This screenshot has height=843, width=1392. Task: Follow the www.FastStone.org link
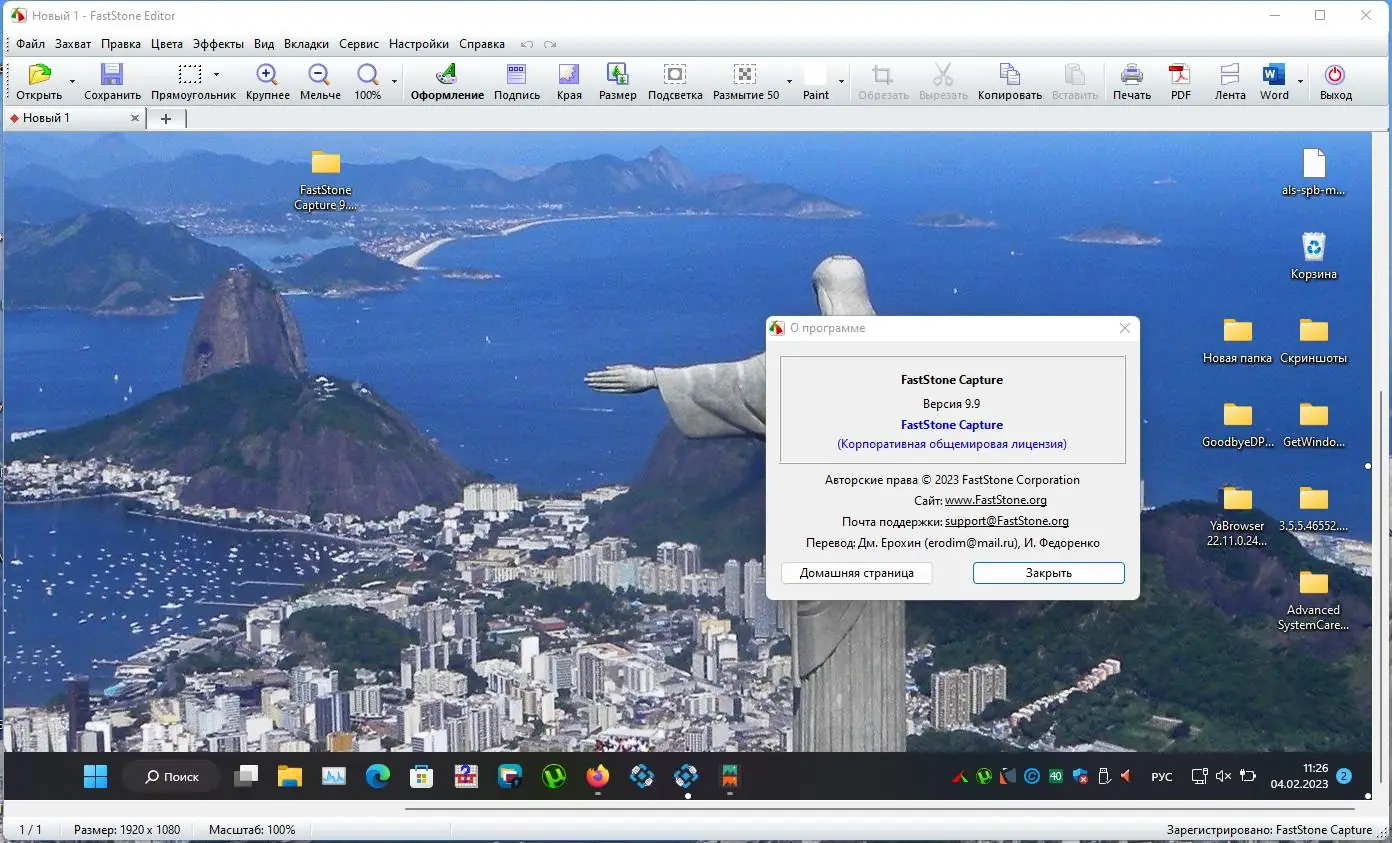996,500
